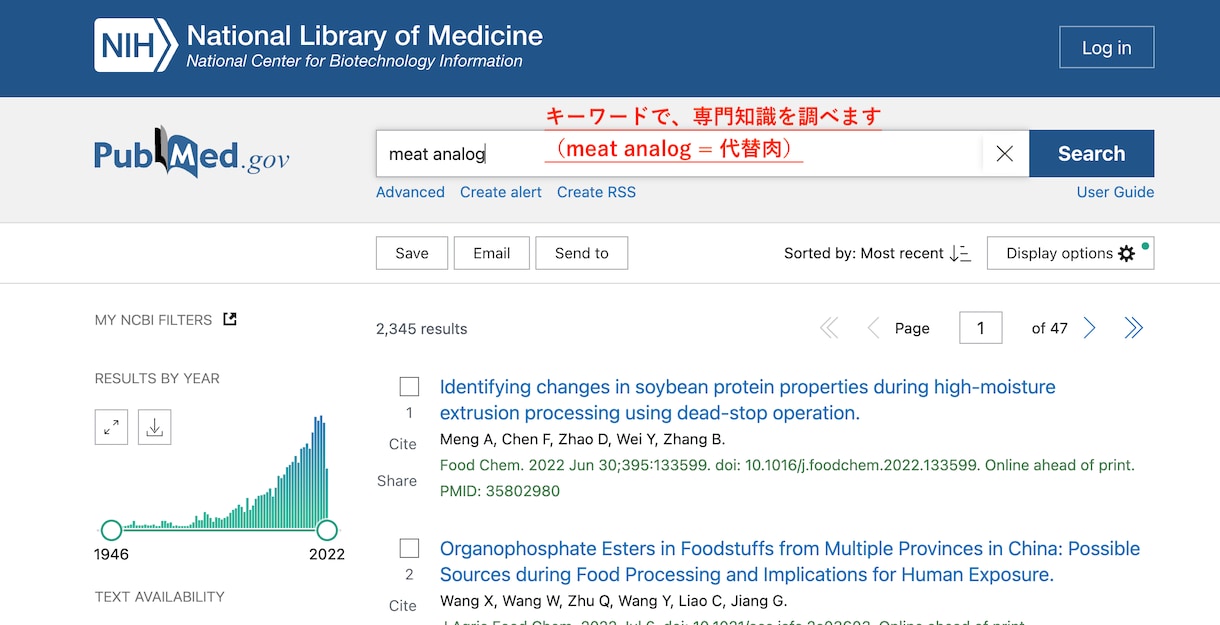
Task: Open Organophosphate Esters in Foodstuffs article
Action: pyautogui.click(x=790, y=561)
